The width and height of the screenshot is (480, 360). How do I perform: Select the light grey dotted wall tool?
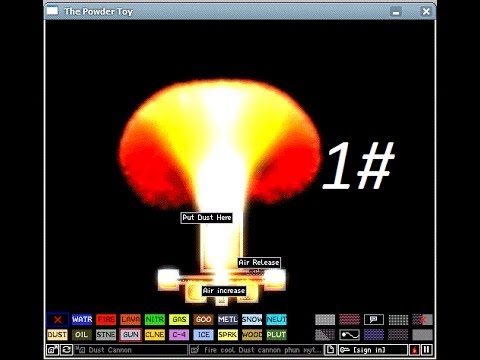325,319
